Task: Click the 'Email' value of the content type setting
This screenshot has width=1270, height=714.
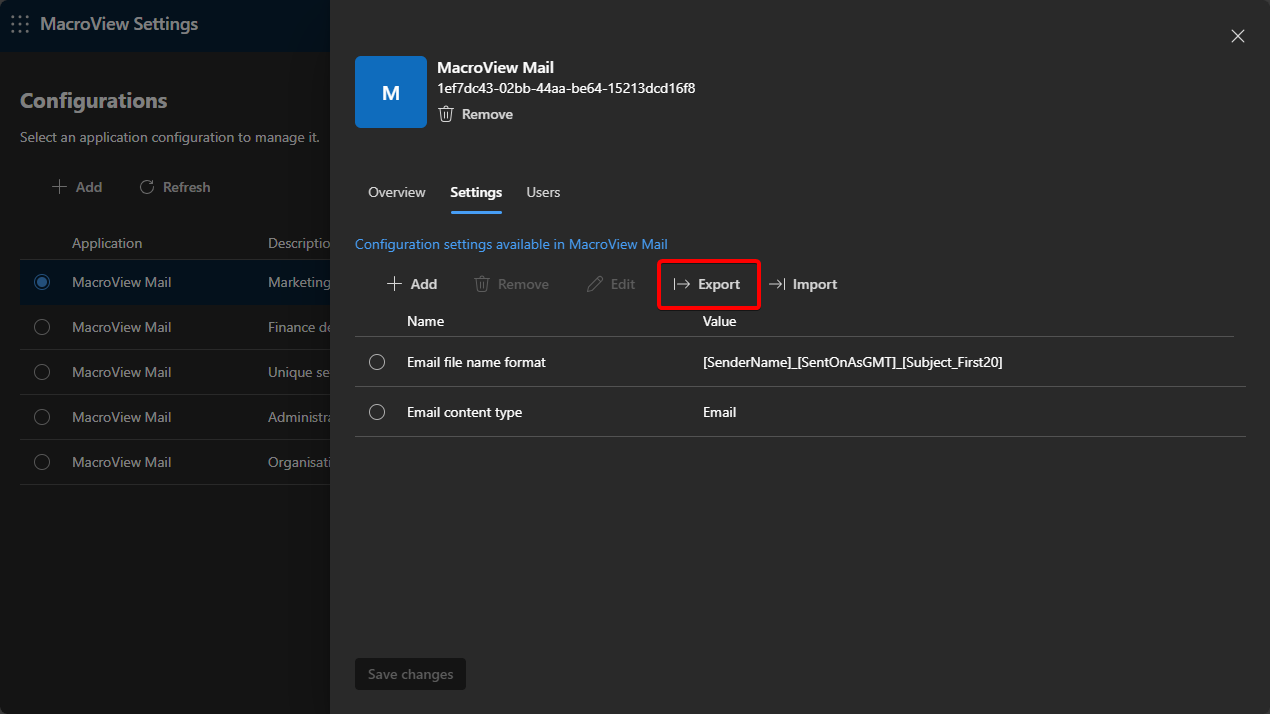Action: tap(720, 412)
